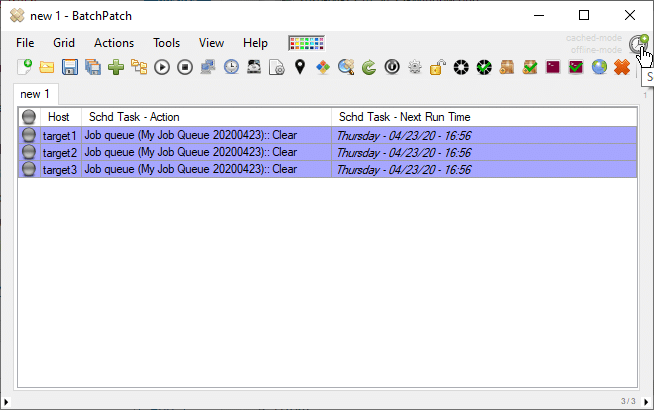Click the black segmented wheel icon
This screenshot has height=410, width=654.
pyautogui.click(x=461, y=67)
